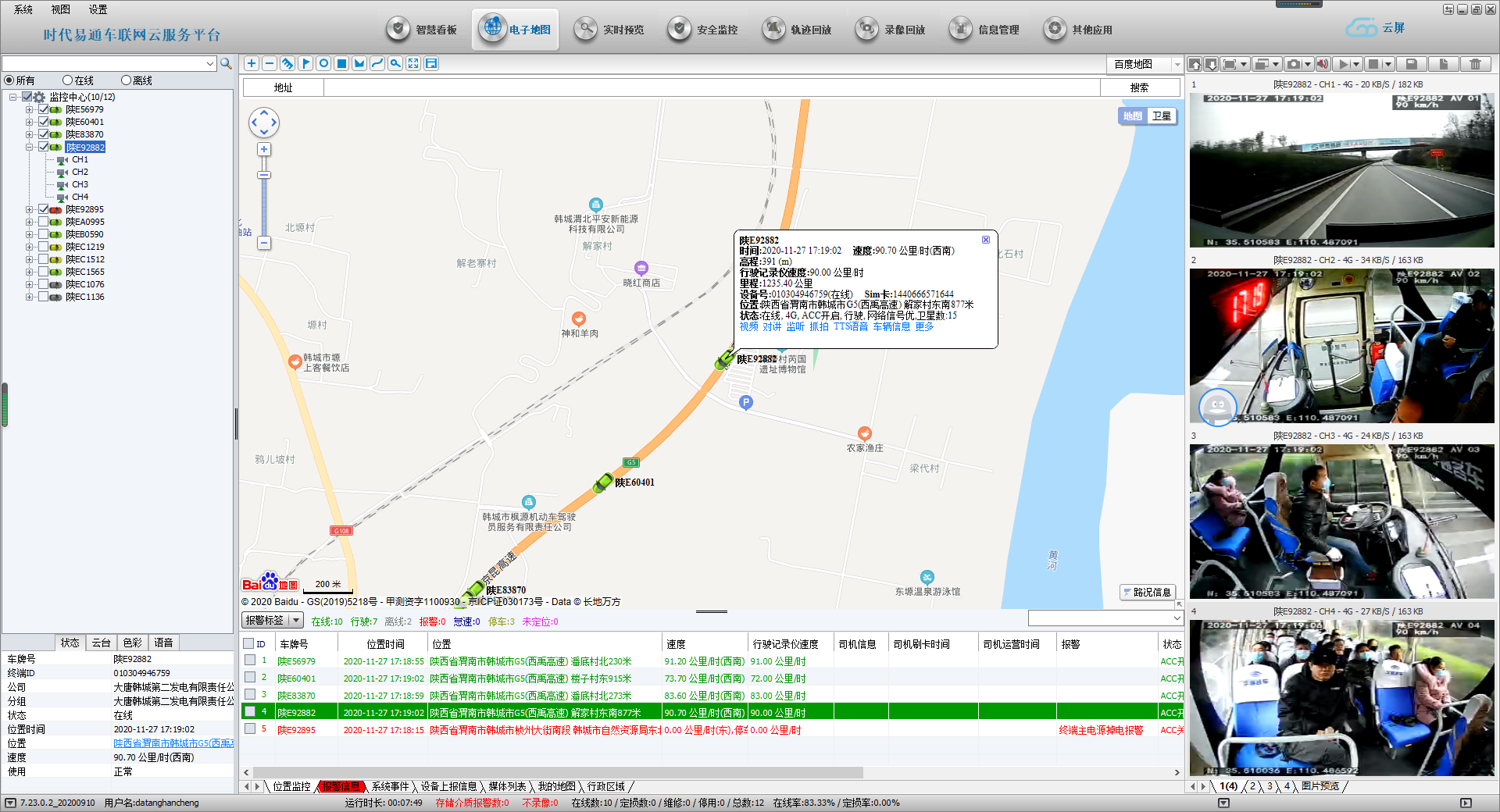
Task: Click the video next page down-arrow icon
Action: tap(1211, 64)
